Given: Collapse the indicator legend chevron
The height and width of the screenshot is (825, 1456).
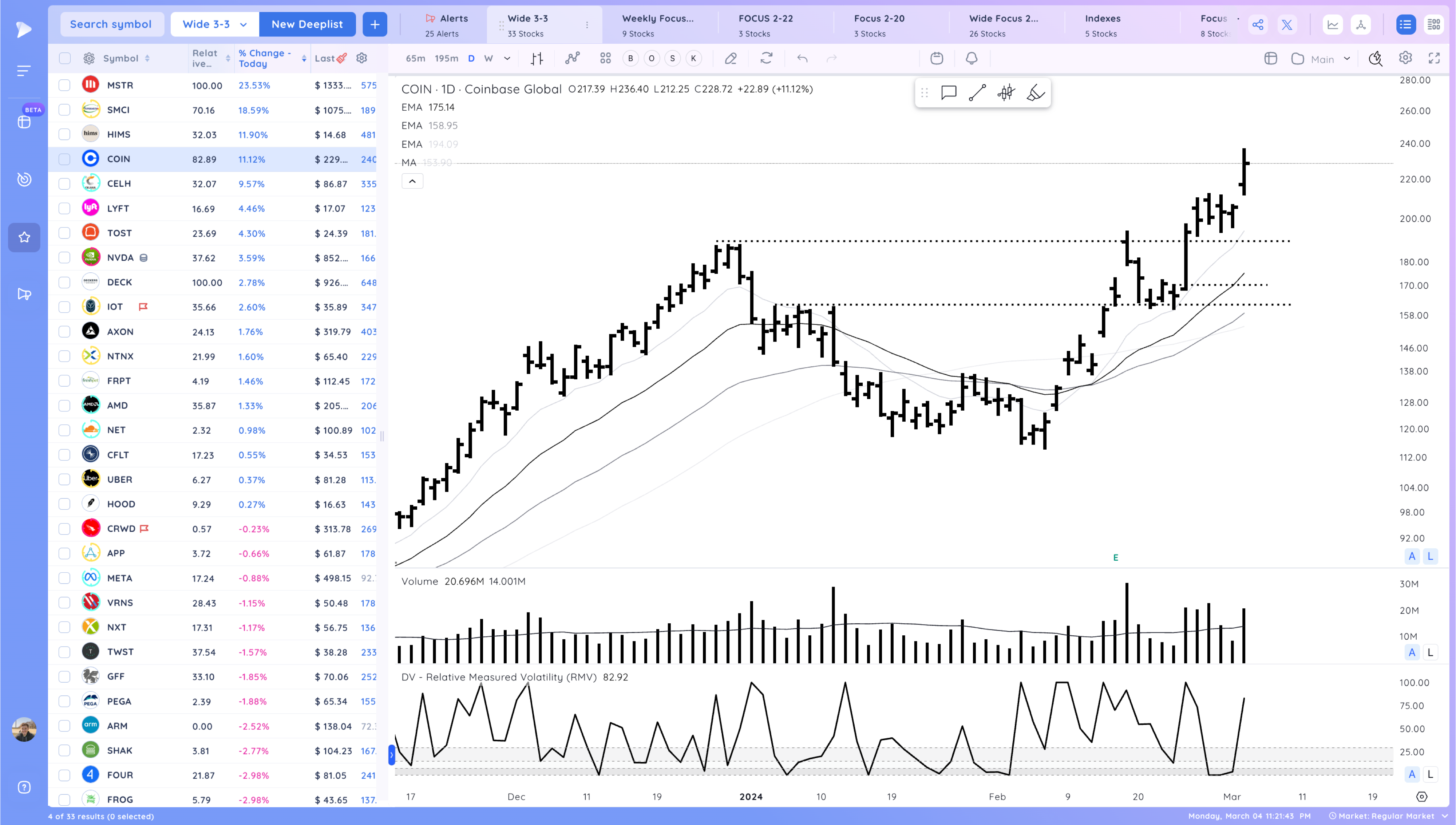Looking at the screenshot, I should (x=412, y=181).
